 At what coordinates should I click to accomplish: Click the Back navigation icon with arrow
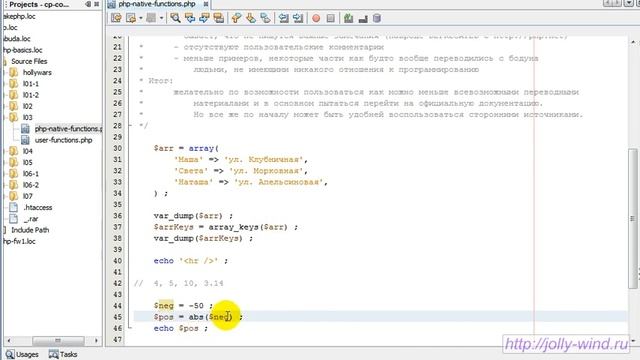131,18
